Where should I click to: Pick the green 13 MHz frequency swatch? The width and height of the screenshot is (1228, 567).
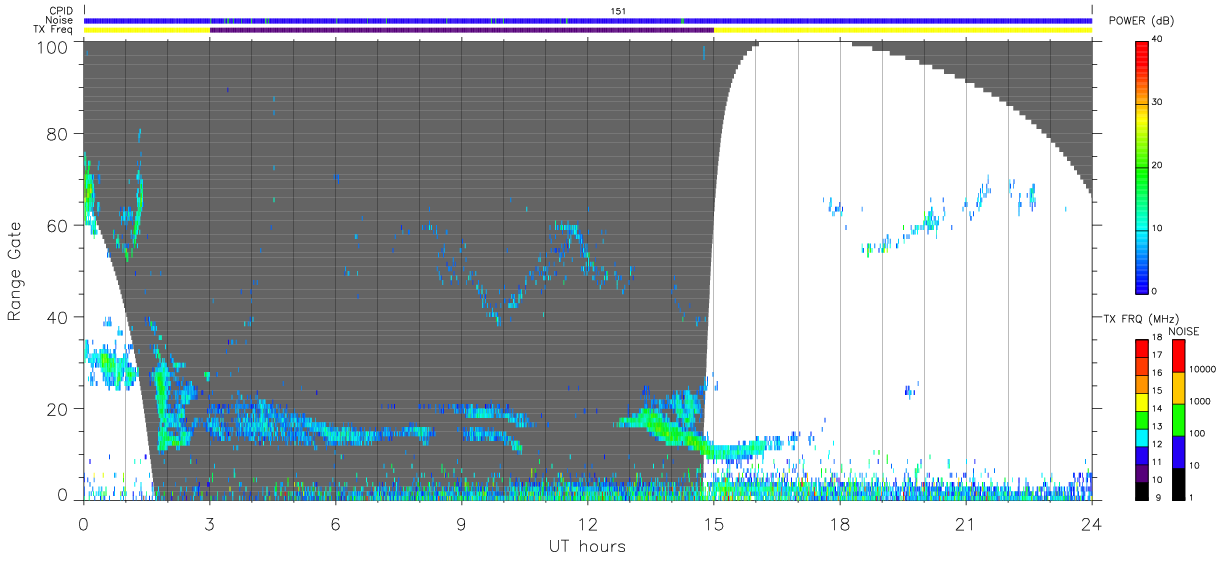1142,420
